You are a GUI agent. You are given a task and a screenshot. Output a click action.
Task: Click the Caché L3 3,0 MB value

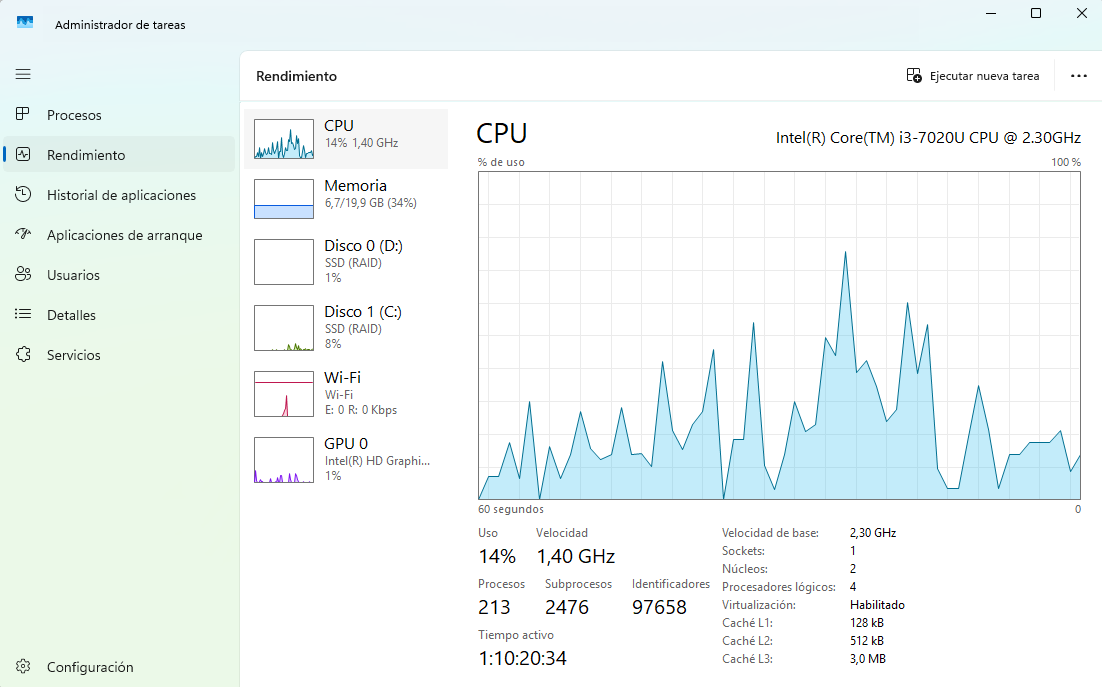click(x=867, y=659)
